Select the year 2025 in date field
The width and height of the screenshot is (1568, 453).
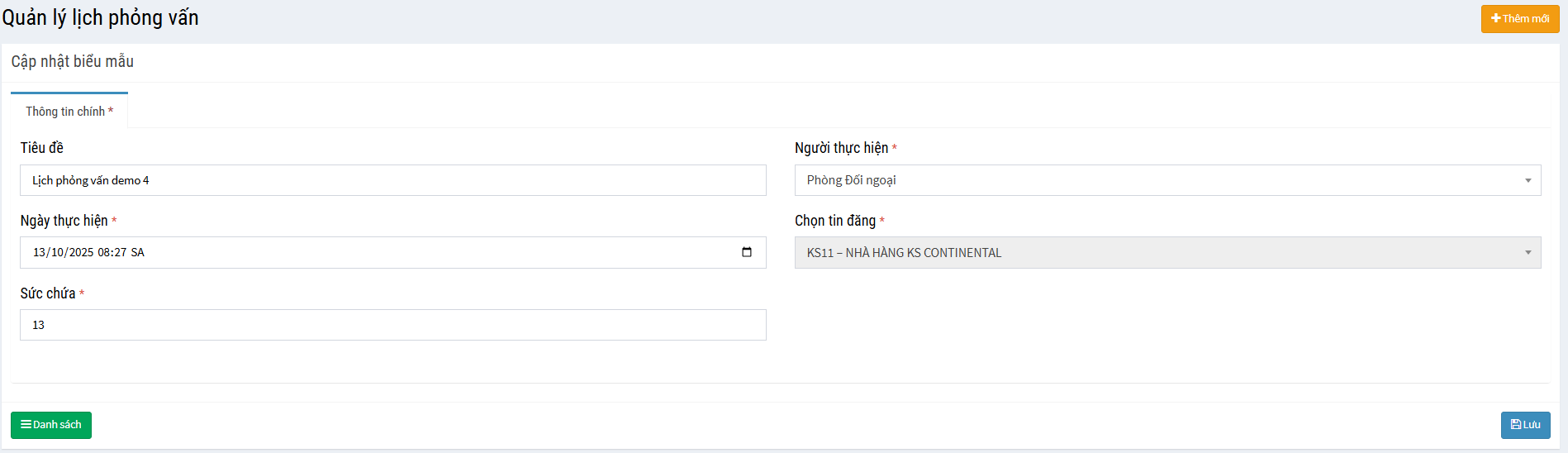click(x=81, y=253)
